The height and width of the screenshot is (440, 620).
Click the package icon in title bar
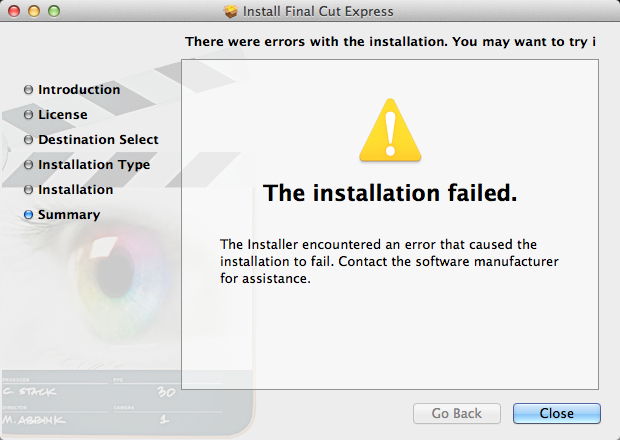pyautogui.click(x=231, y=11)
